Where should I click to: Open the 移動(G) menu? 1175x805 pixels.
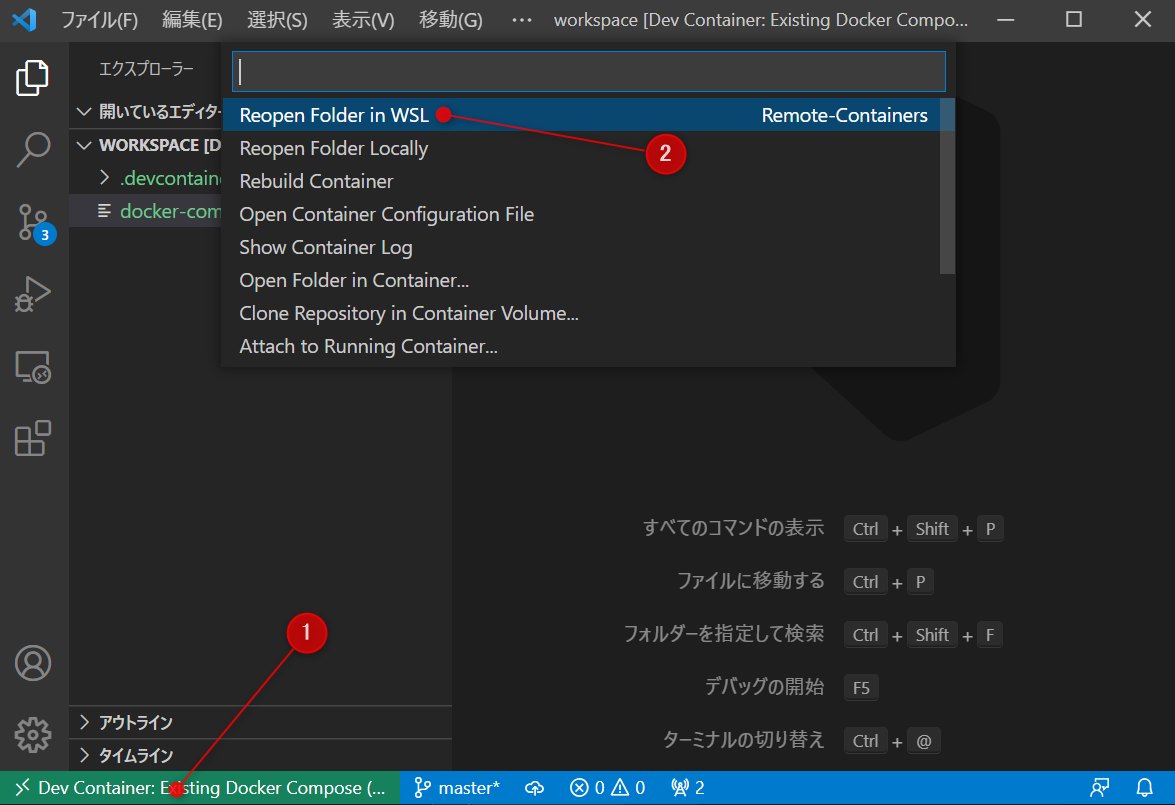click(x=450, y=19)
